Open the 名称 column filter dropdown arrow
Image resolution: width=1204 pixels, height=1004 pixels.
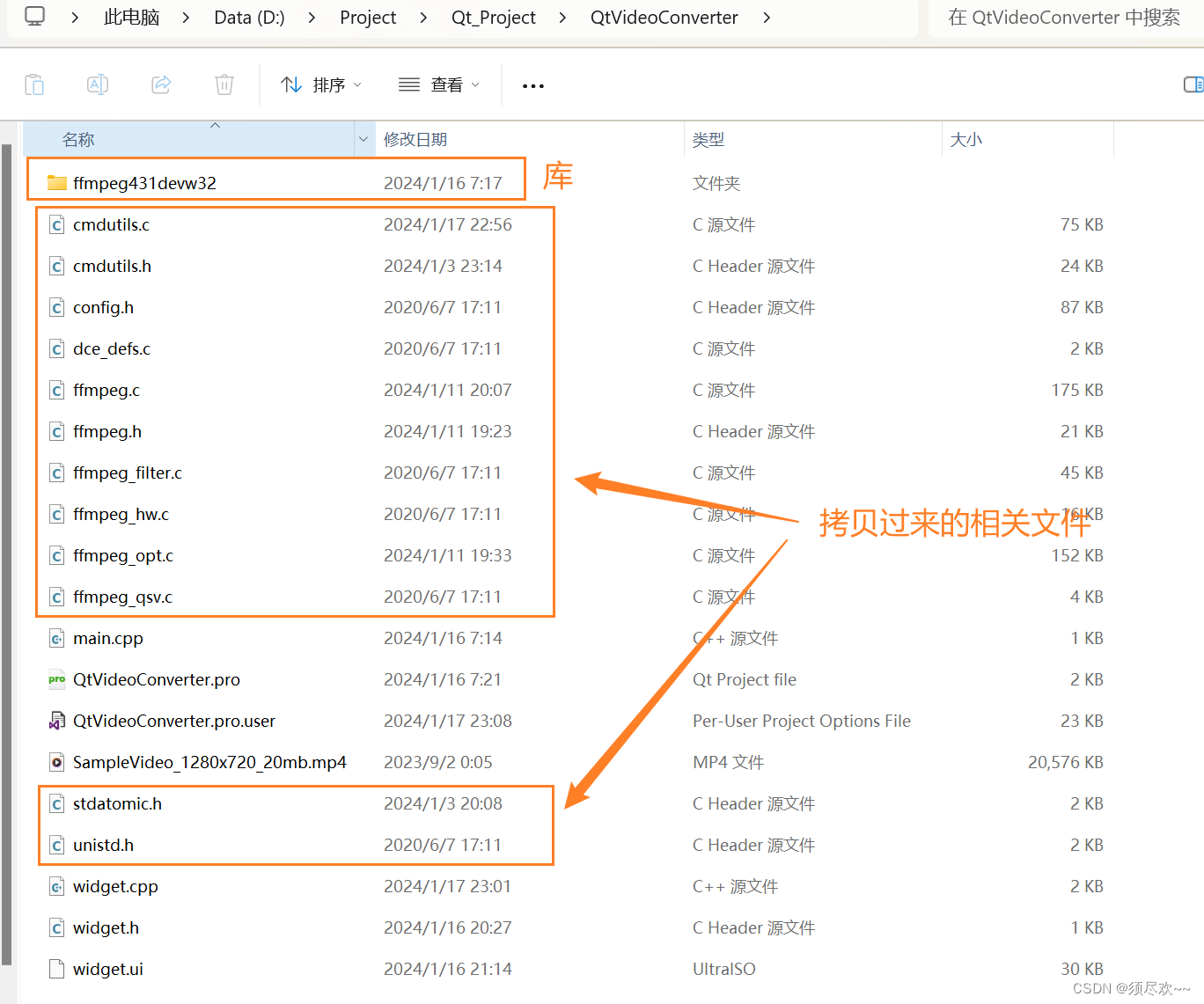364,139
